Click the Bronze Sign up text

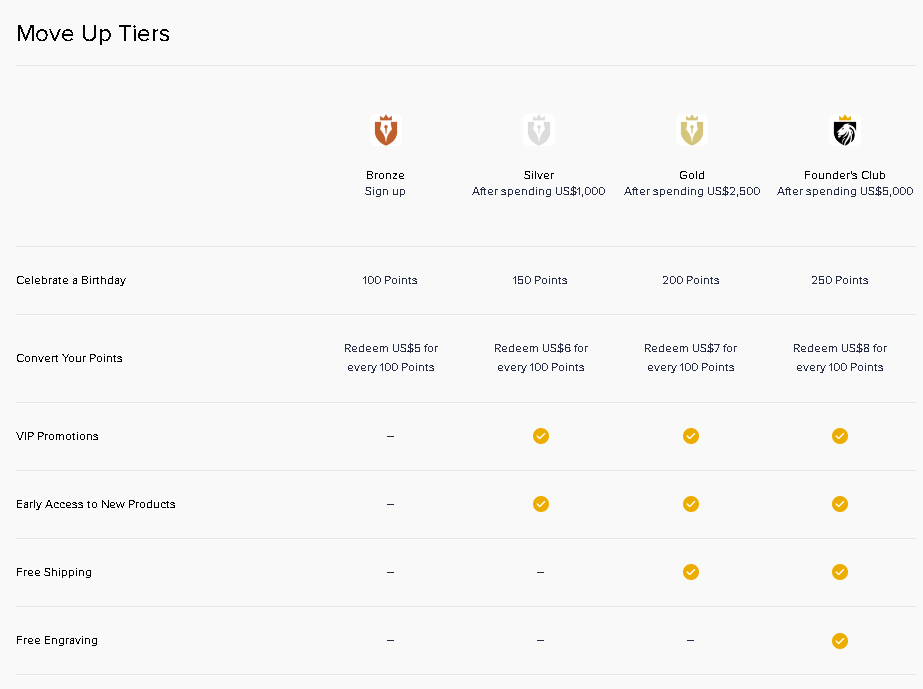[x=385, y=192]
